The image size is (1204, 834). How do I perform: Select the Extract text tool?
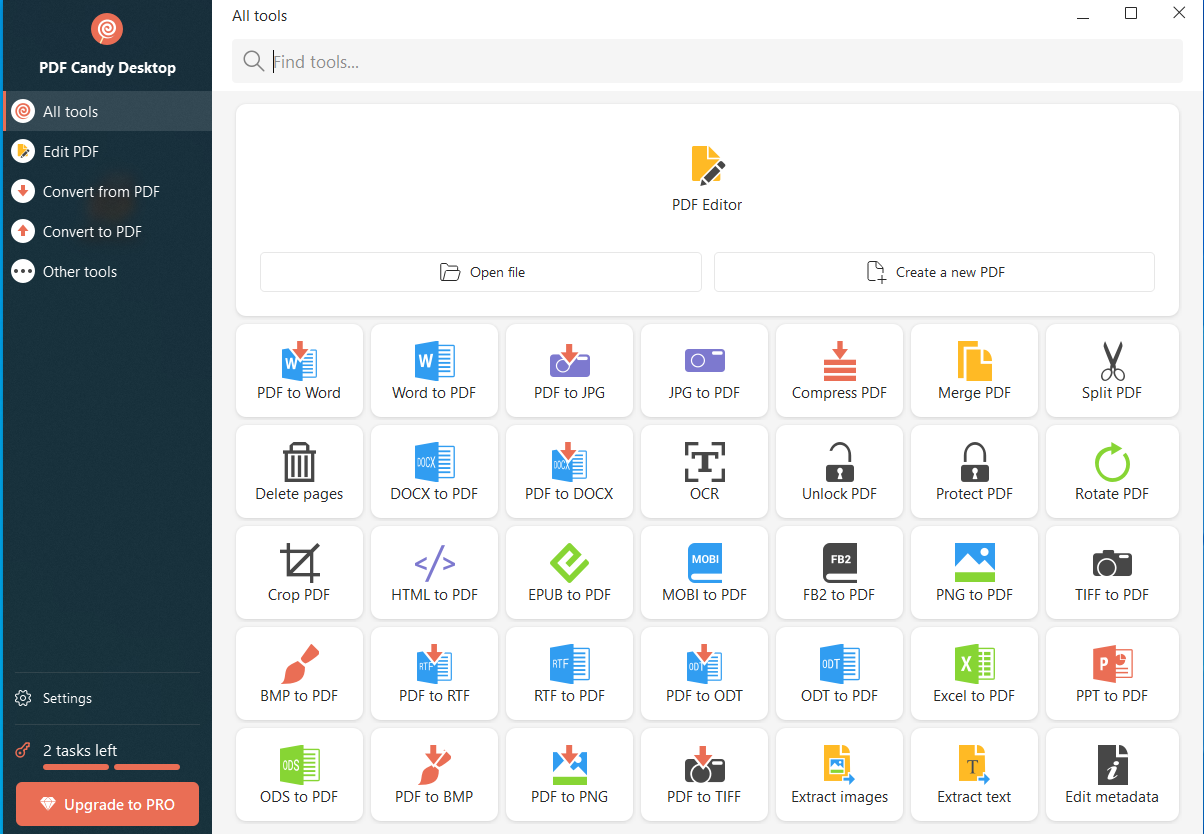(x=974, y=775)
